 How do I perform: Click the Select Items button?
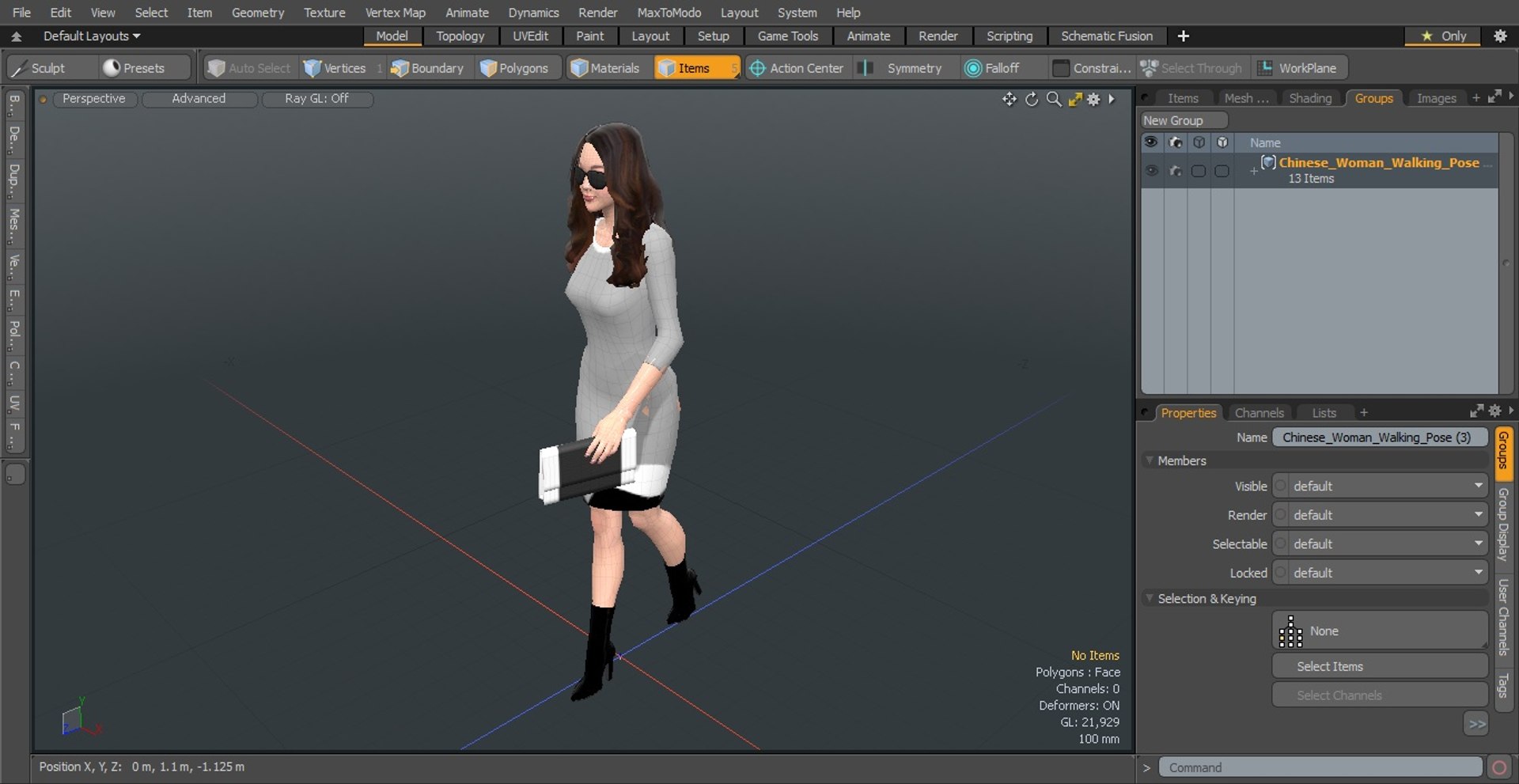1381,667
